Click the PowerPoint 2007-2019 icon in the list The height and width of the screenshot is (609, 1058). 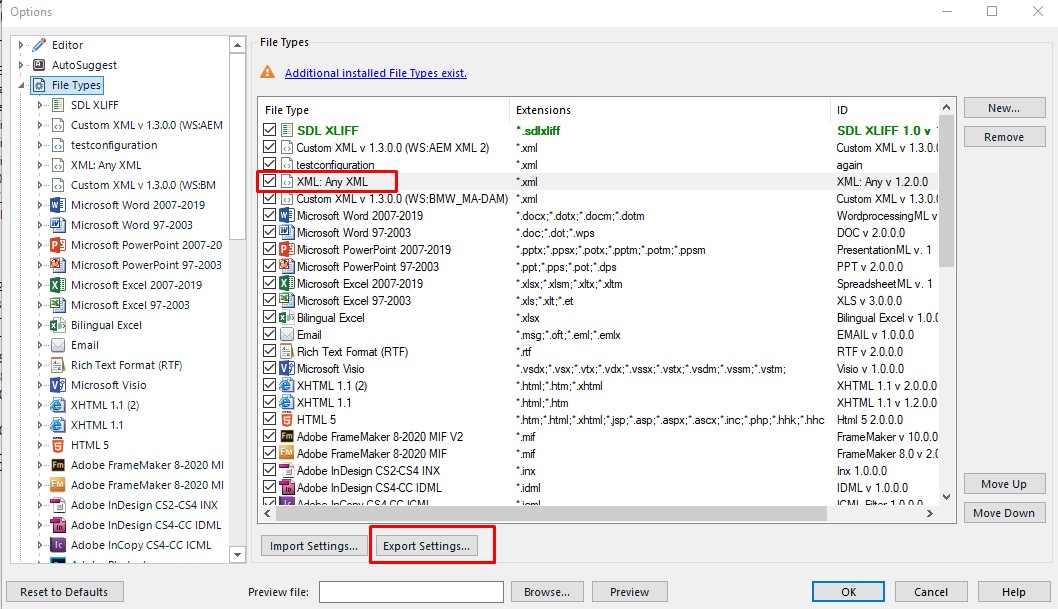[287, 250]
